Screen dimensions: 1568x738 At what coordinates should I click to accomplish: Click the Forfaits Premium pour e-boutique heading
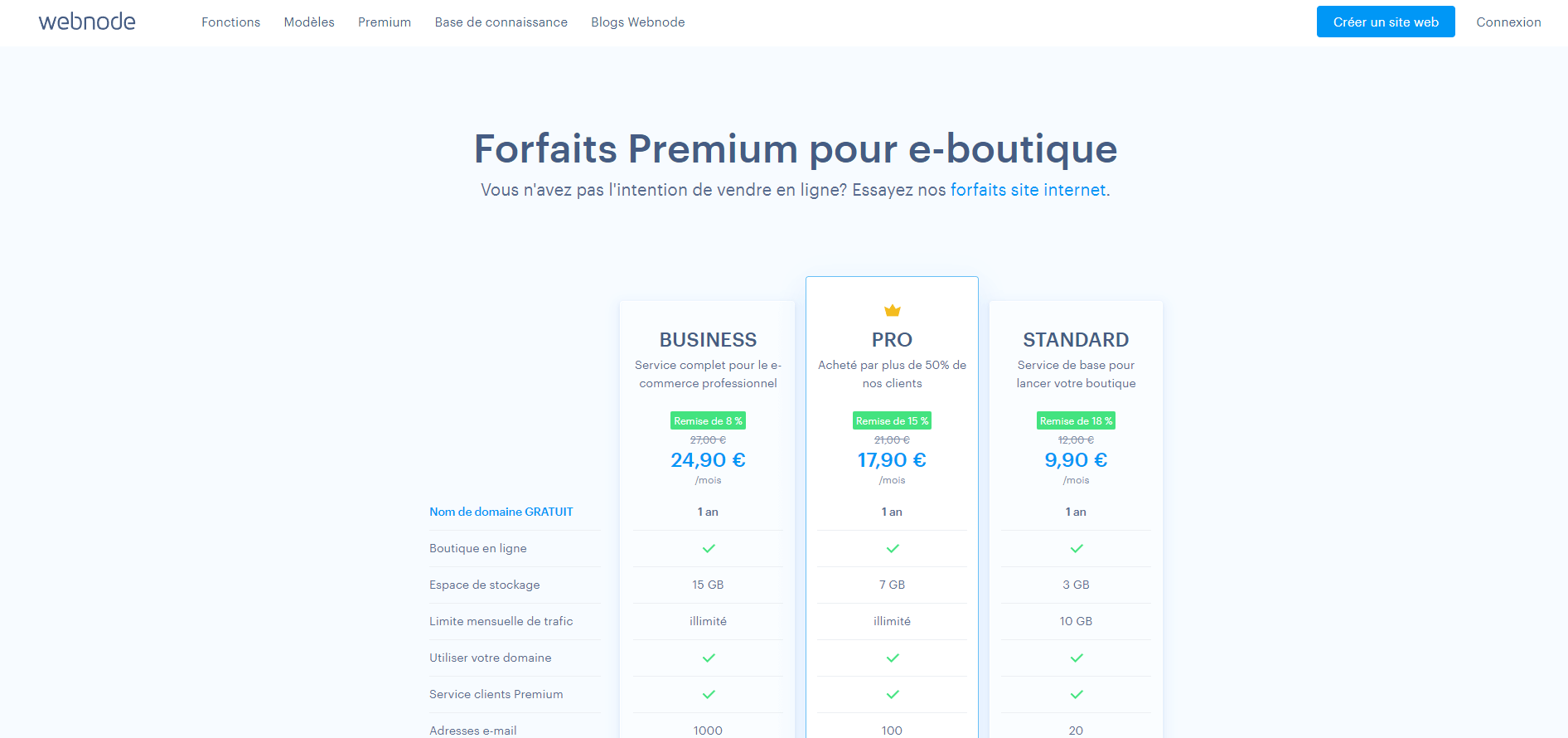(x=796, y=149)
